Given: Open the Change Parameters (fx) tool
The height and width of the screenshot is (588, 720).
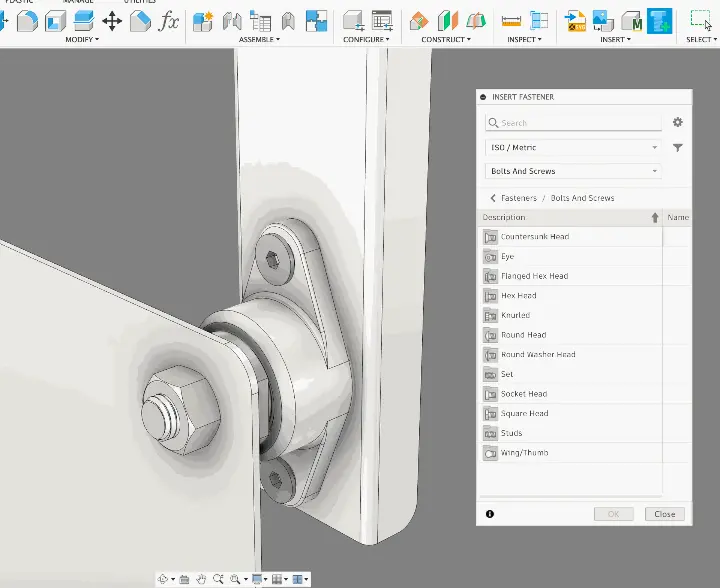Looking at the screenshot, I should point(170,20).
